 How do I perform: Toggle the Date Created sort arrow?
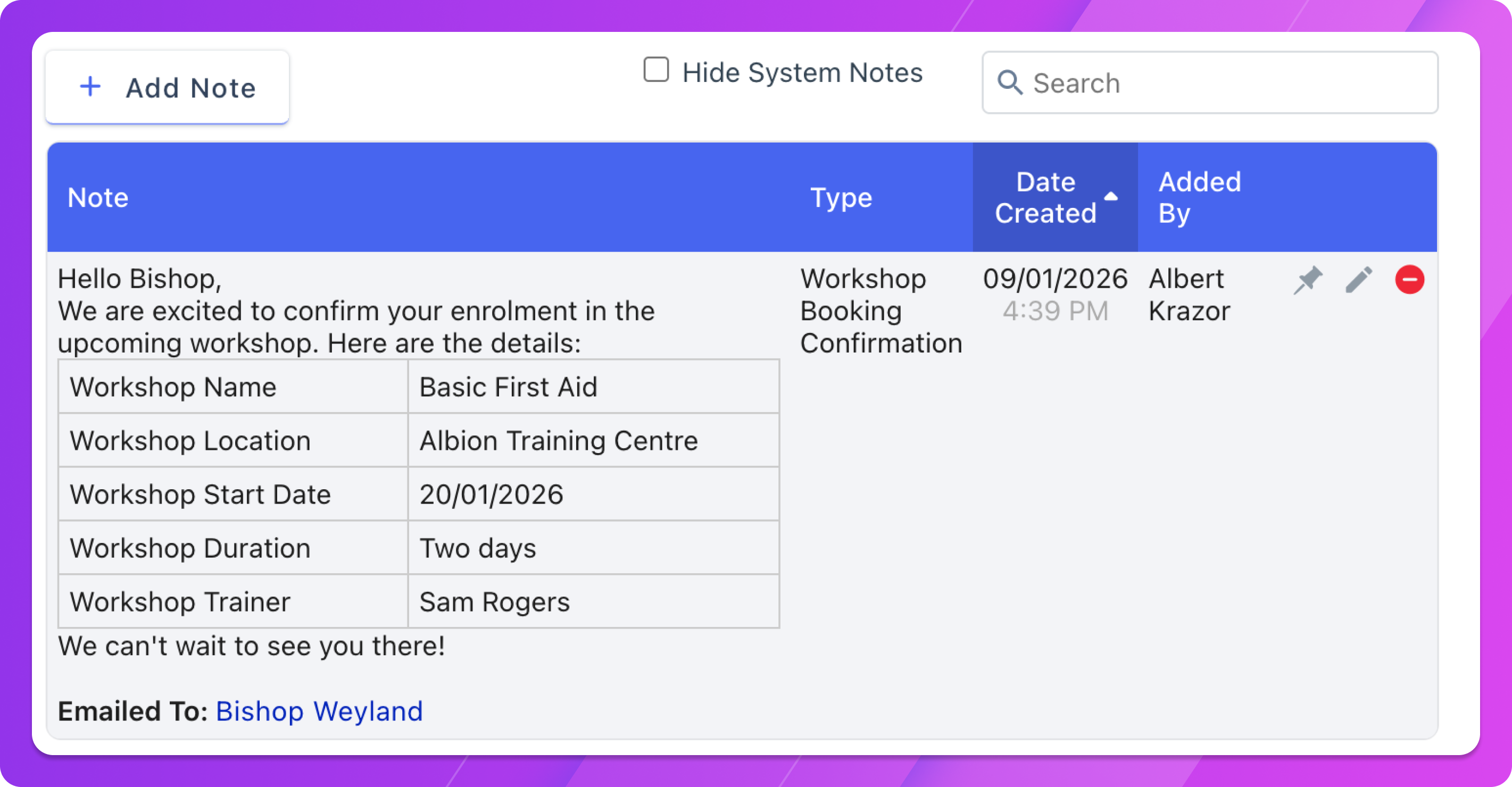(1111, 197)
